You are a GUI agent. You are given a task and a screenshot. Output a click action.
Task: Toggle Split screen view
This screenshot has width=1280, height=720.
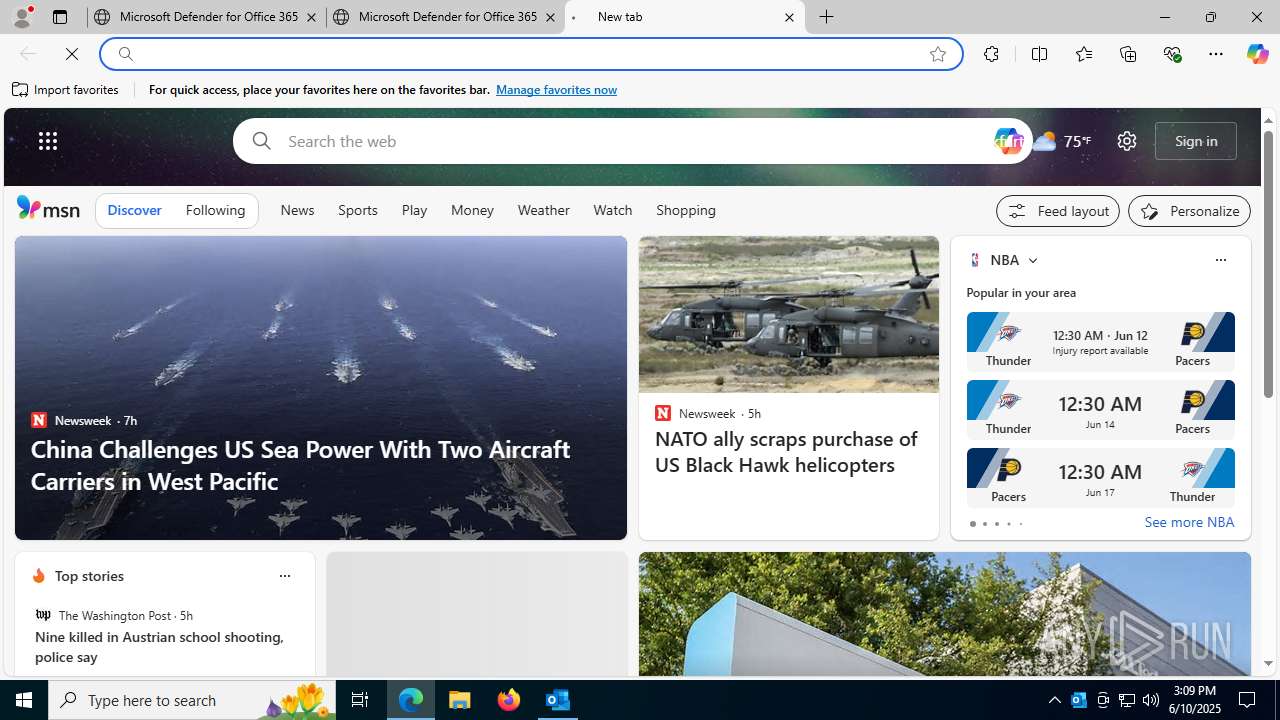(x=1039, y=54)
